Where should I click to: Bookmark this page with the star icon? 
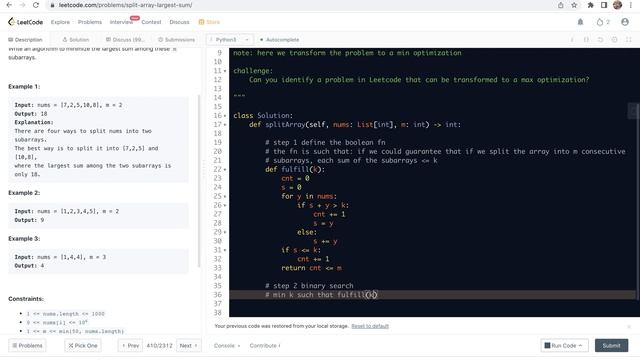coord(574,5)
